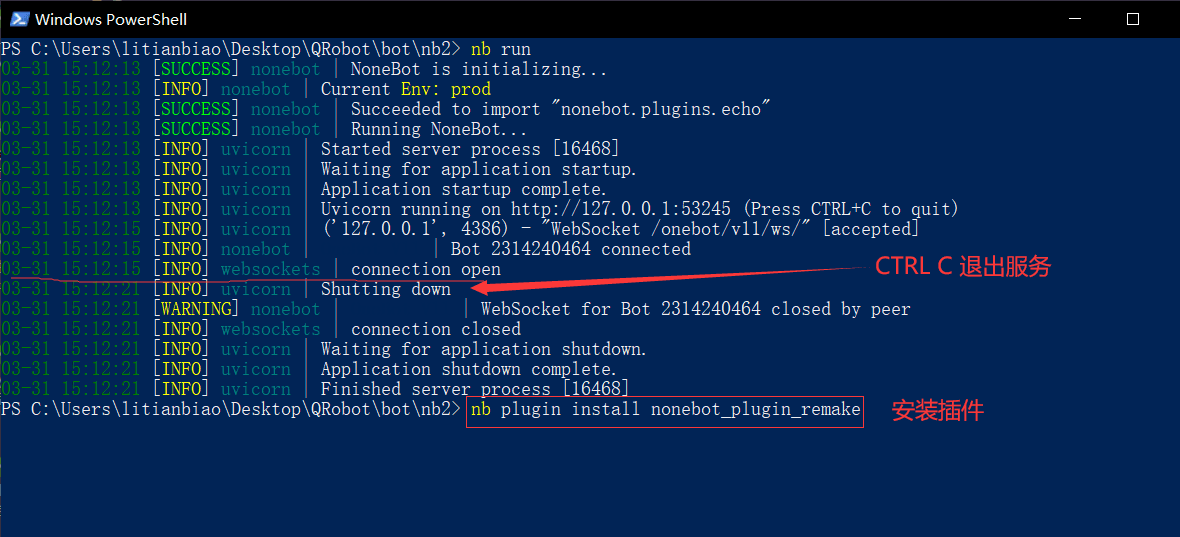Click the Windows PowerShell window title

coord(111,20)
